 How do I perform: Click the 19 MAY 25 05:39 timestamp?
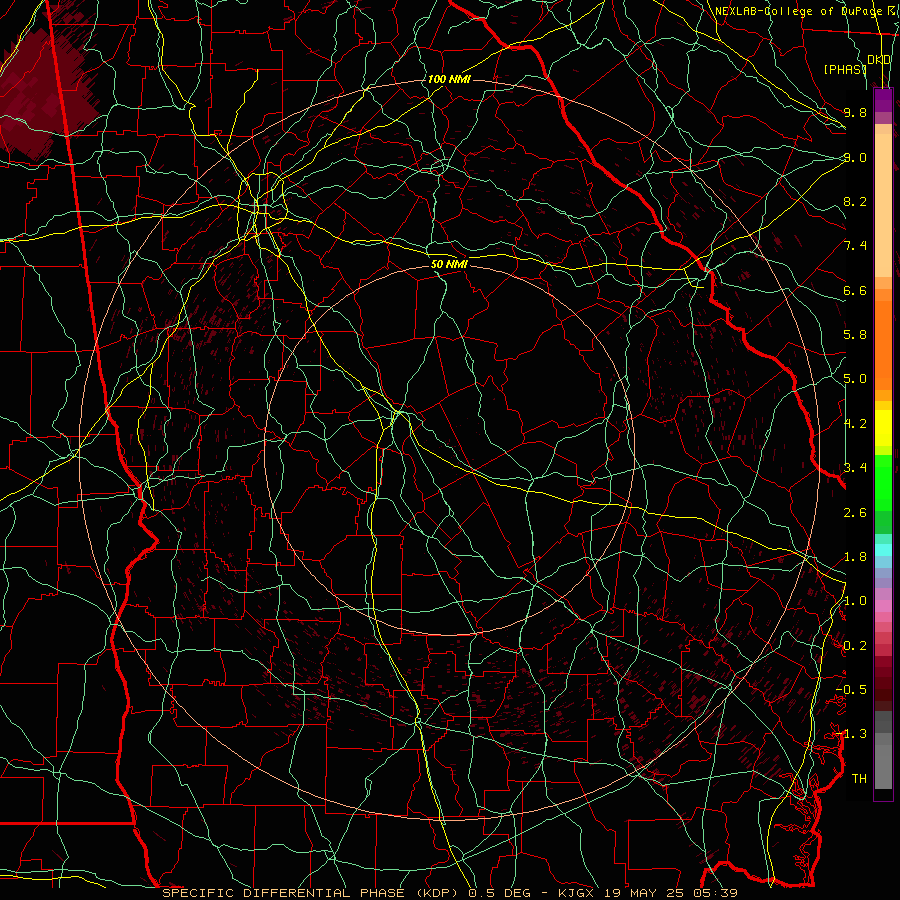point(670,893)
